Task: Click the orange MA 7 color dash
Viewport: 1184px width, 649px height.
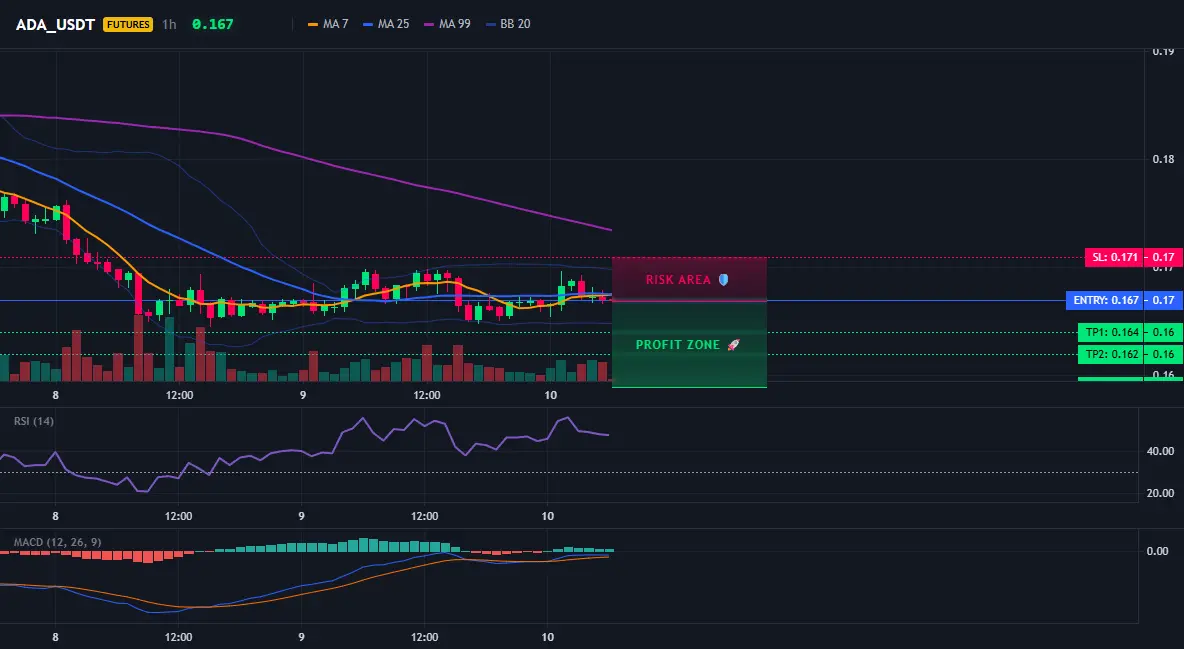Action: 313,24
